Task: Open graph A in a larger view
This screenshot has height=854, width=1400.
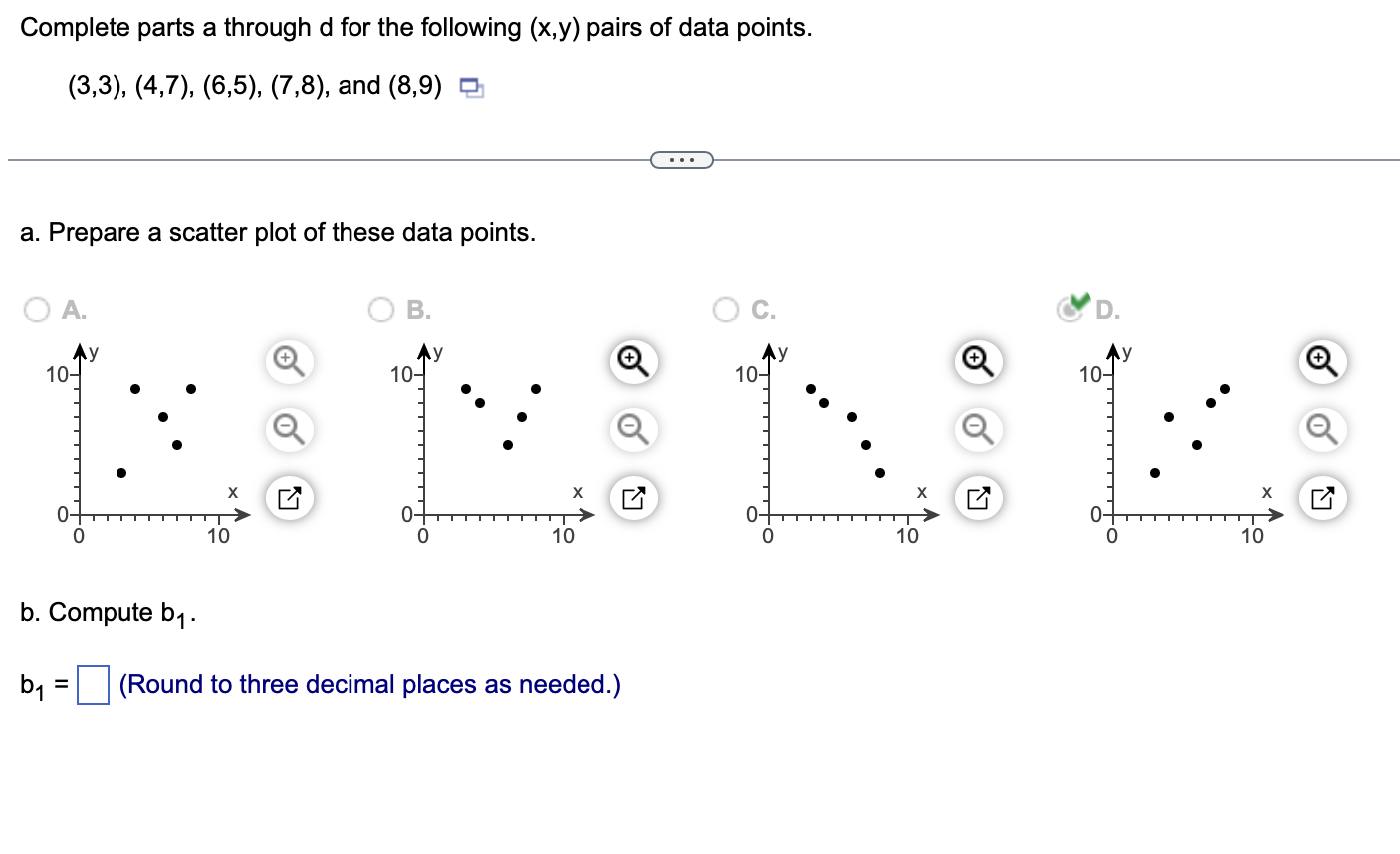Action: [290, 498]
